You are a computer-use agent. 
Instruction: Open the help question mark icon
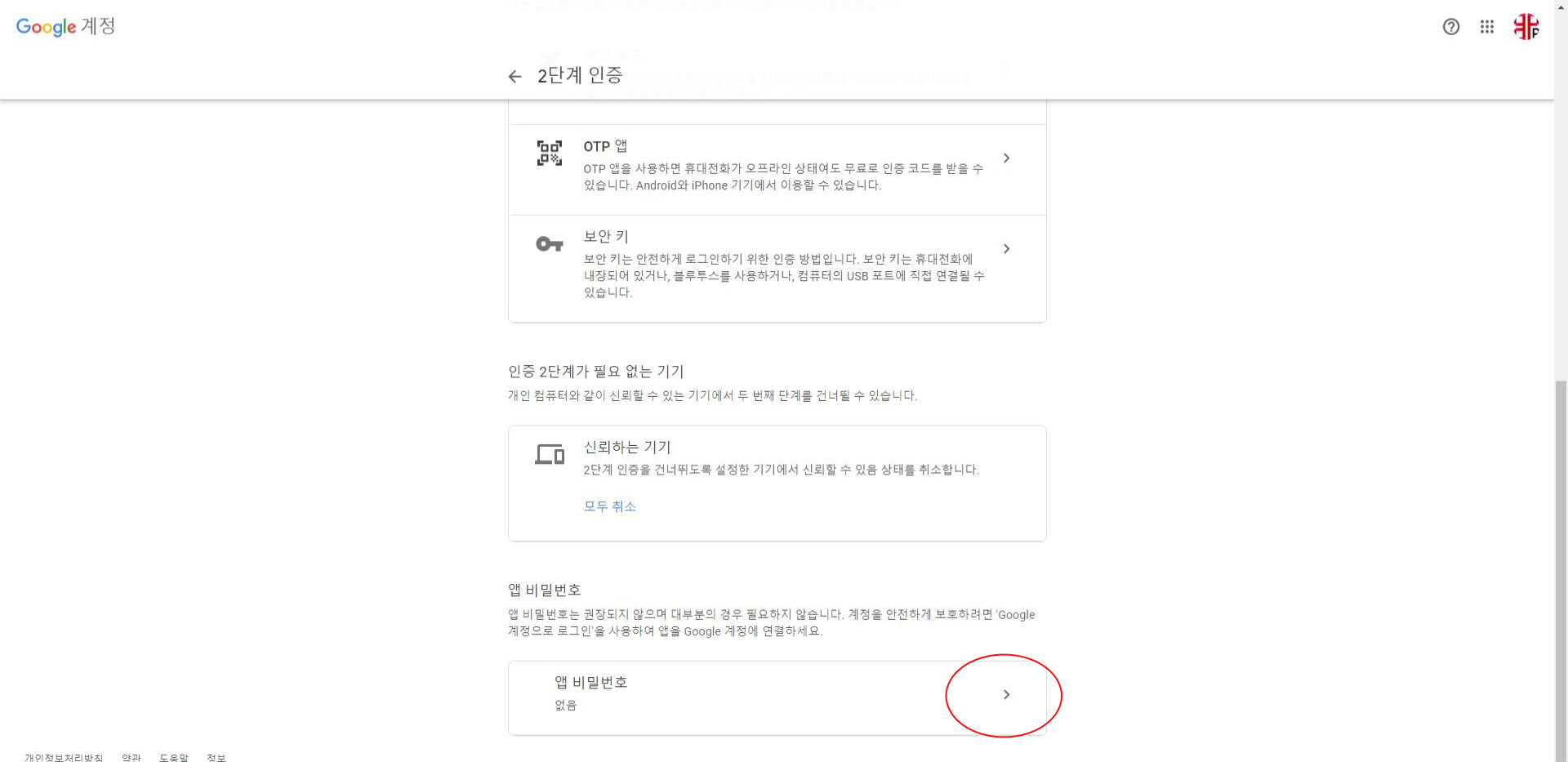pos(1451,27)
